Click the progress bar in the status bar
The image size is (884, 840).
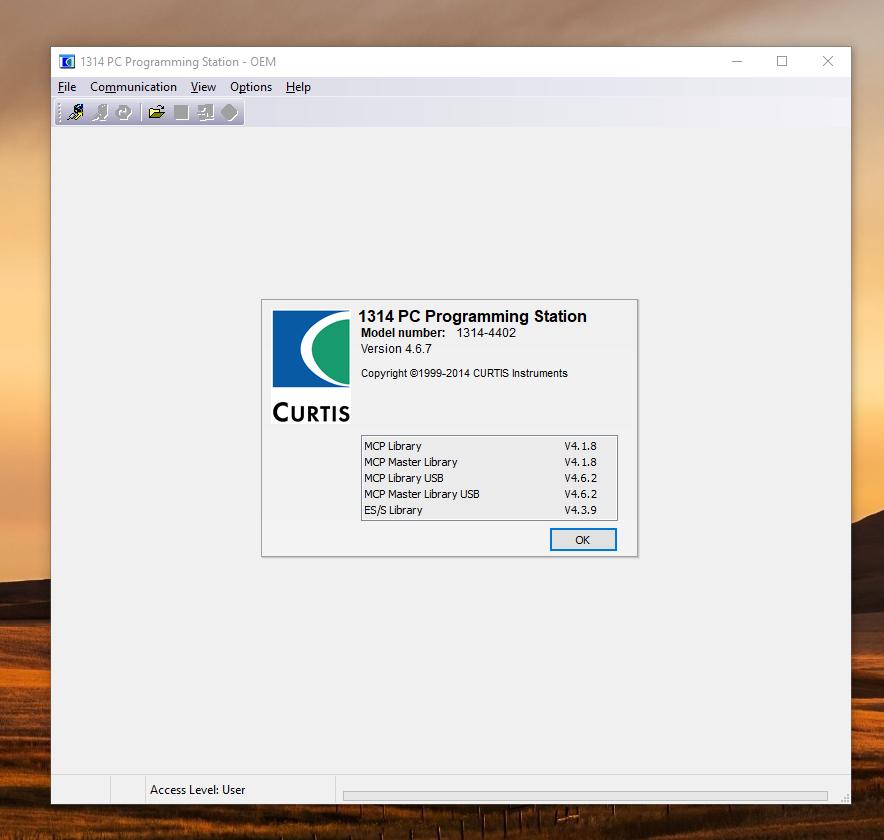[585, 795]
